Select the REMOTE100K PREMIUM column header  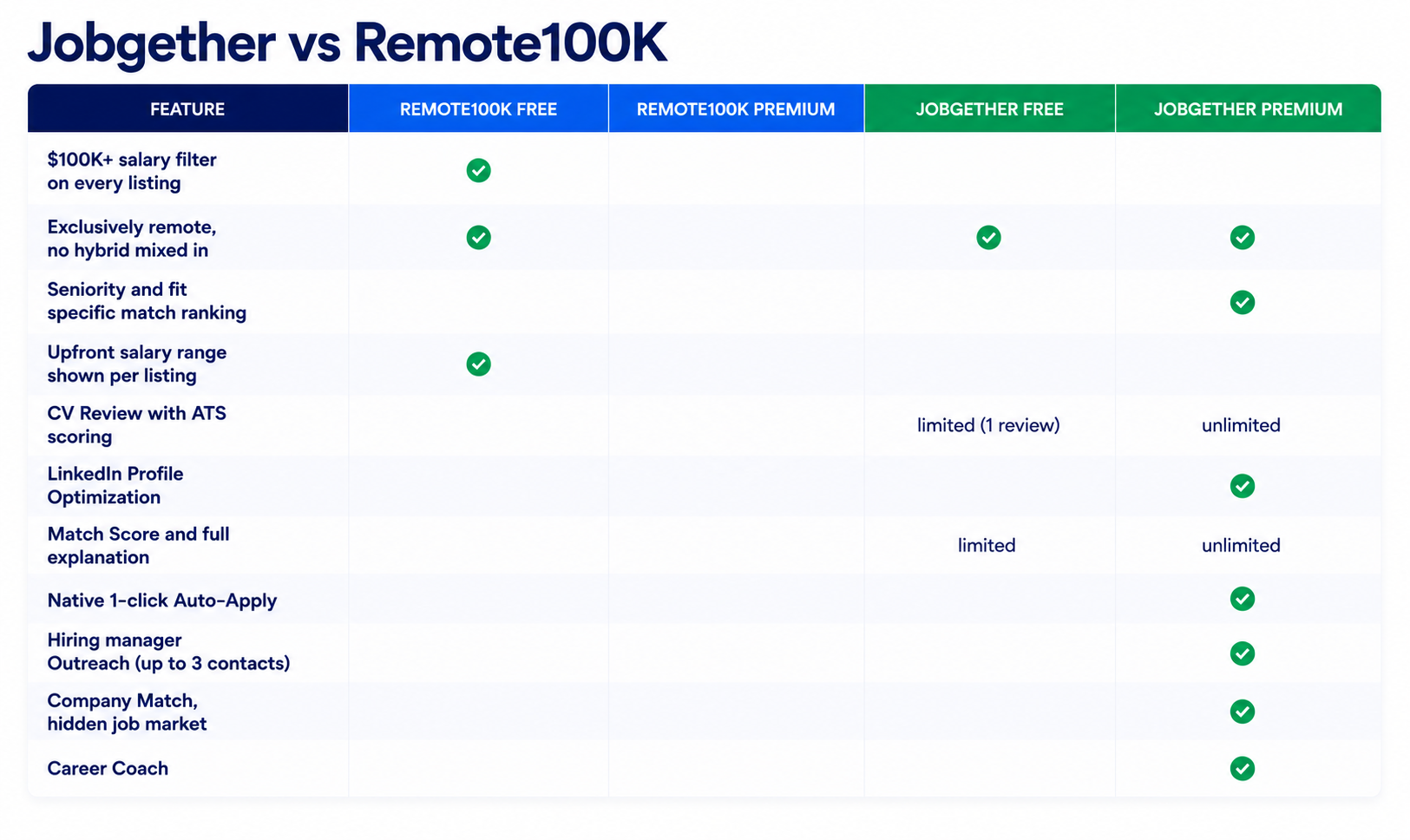pyautogui.click(x=736, y=108)
